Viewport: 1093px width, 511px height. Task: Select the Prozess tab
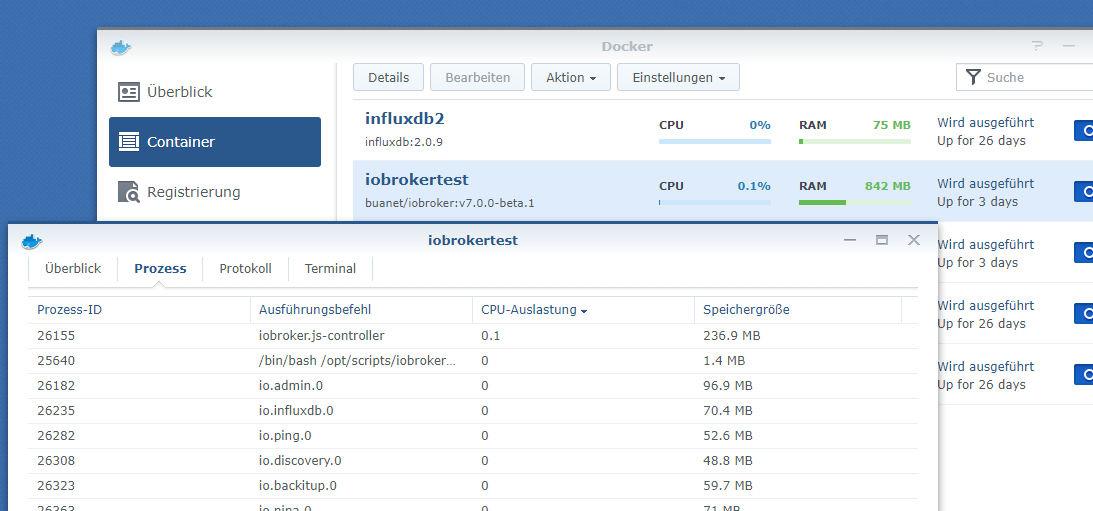pos(160,268)
